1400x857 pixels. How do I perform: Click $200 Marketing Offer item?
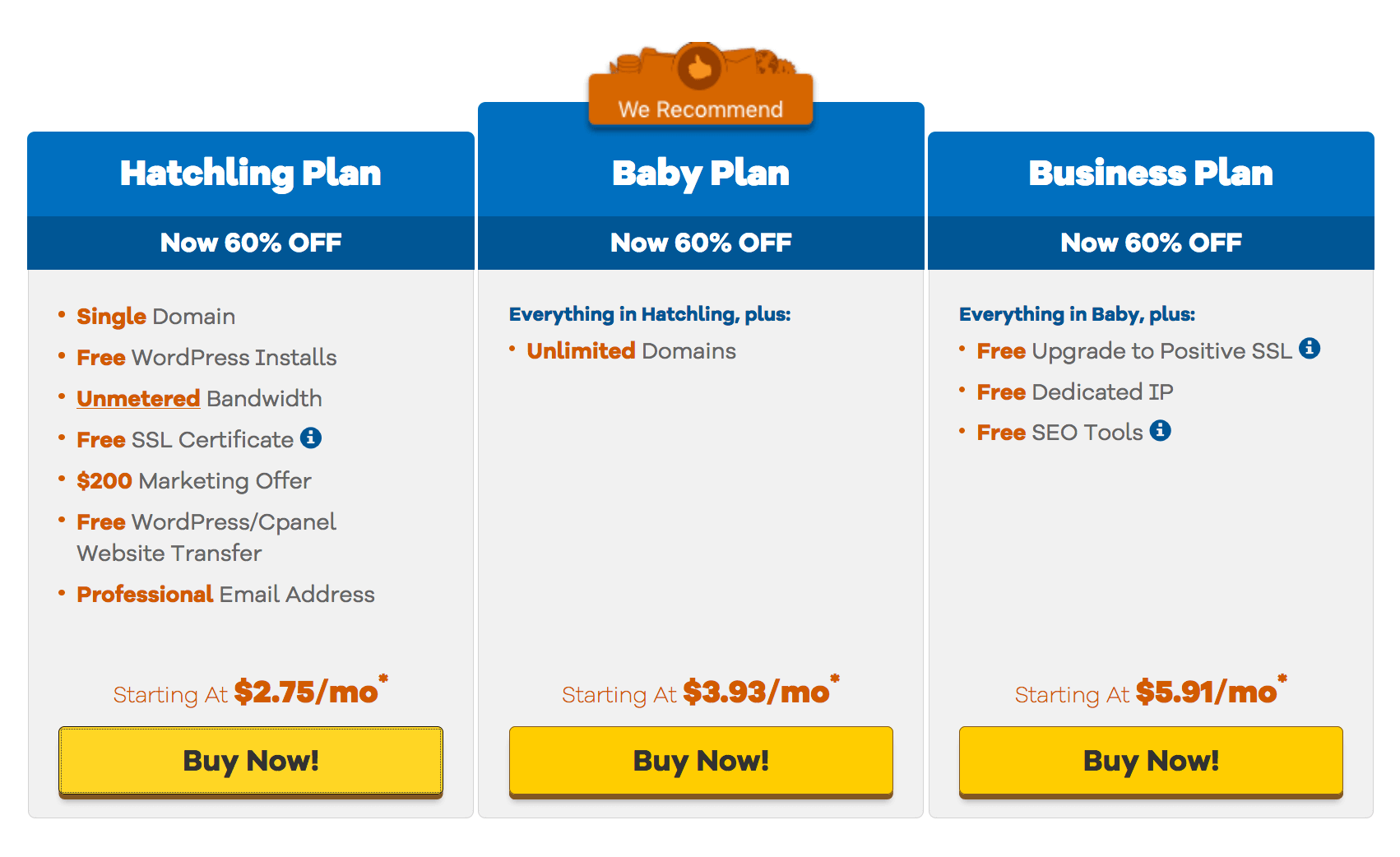(x=194, y=481)
